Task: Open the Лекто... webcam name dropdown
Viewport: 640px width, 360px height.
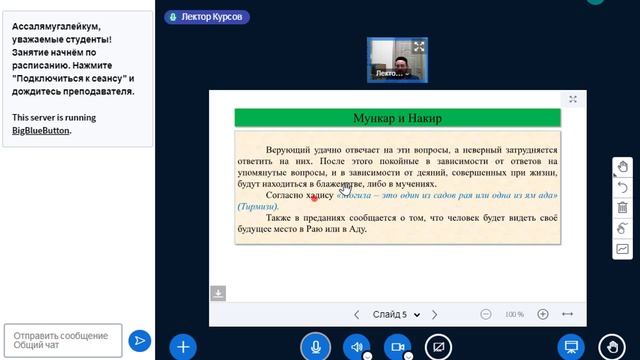Action: [392, 73]
